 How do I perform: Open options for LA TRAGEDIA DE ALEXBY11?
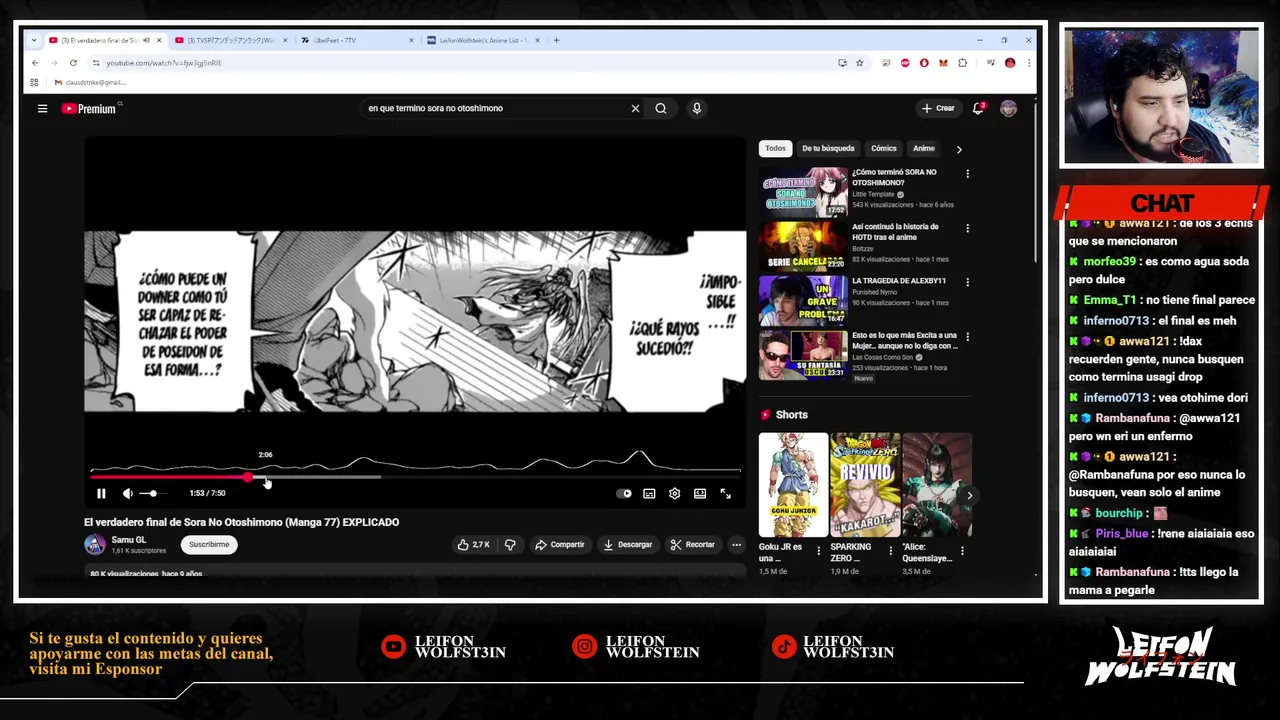point(967,282)
